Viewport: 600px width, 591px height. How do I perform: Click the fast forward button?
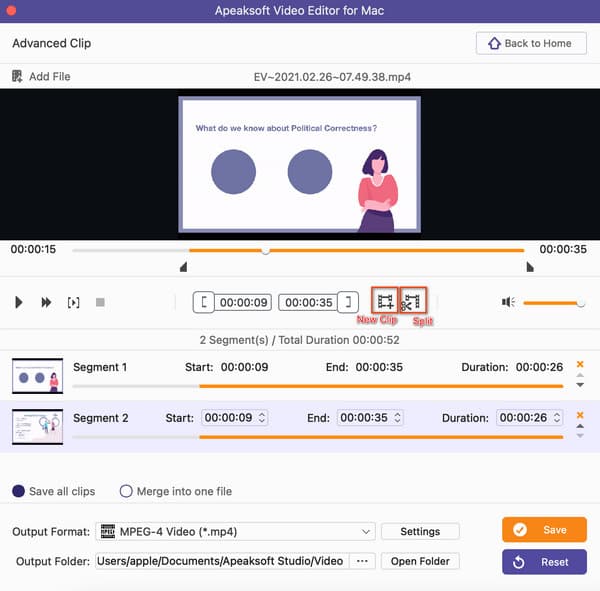46,302
